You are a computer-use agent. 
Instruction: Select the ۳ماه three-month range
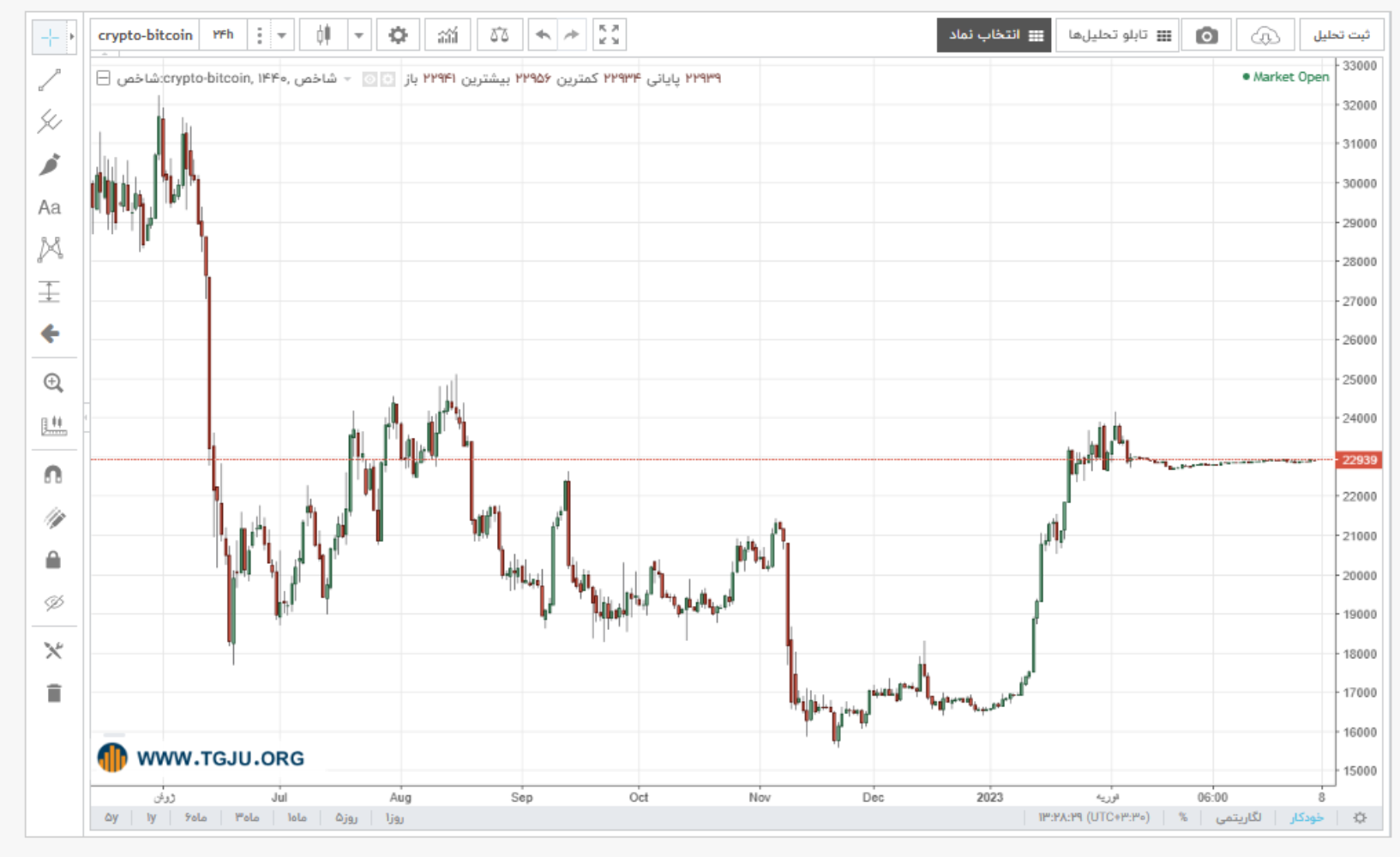point(247,818)
